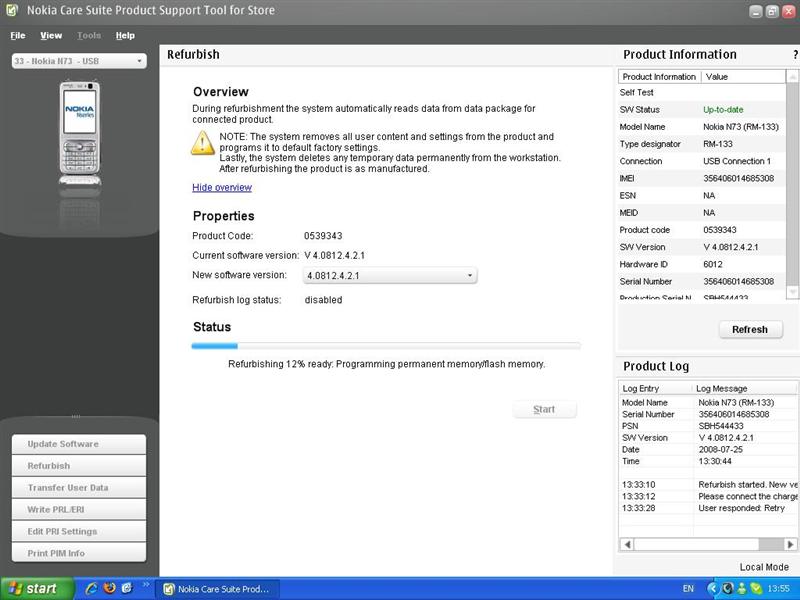Open the New software version dropdown
800x600 pixels.
[x=390, y=276]
